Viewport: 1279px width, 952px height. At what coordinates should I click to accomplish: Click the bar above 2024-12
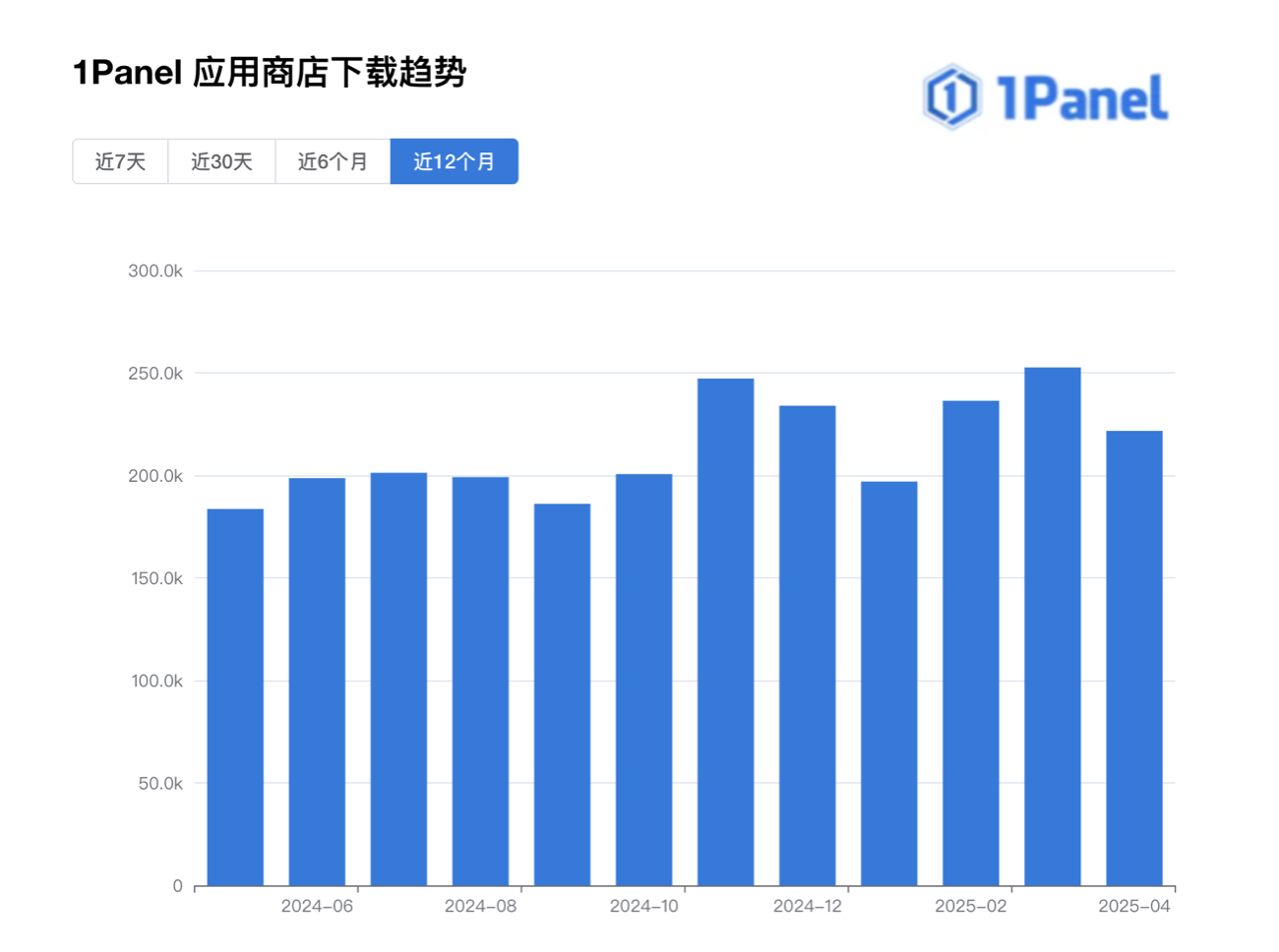click(x=807, y=646)
